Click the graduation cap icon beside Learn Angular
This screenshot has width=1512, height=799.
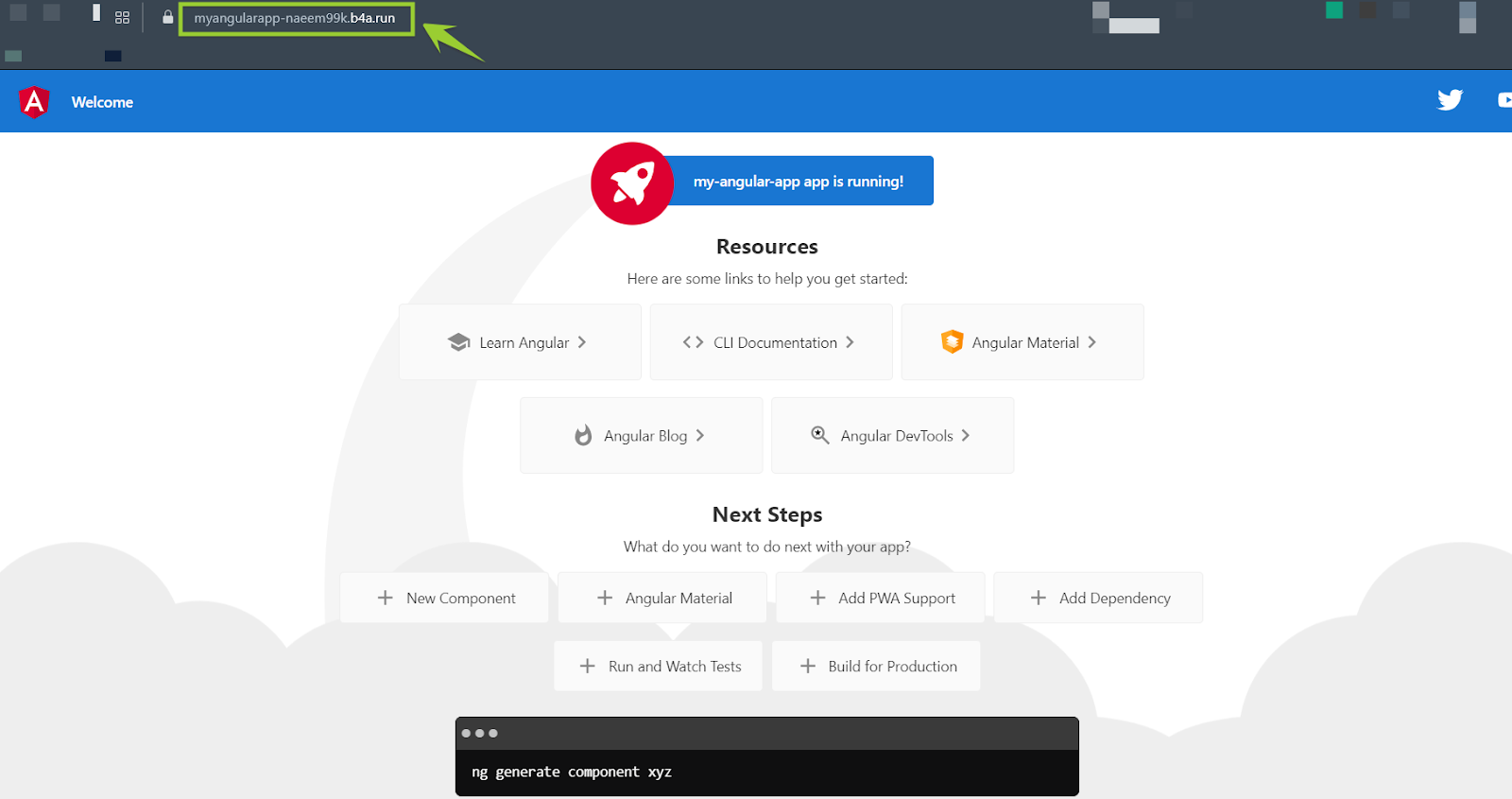459,342
